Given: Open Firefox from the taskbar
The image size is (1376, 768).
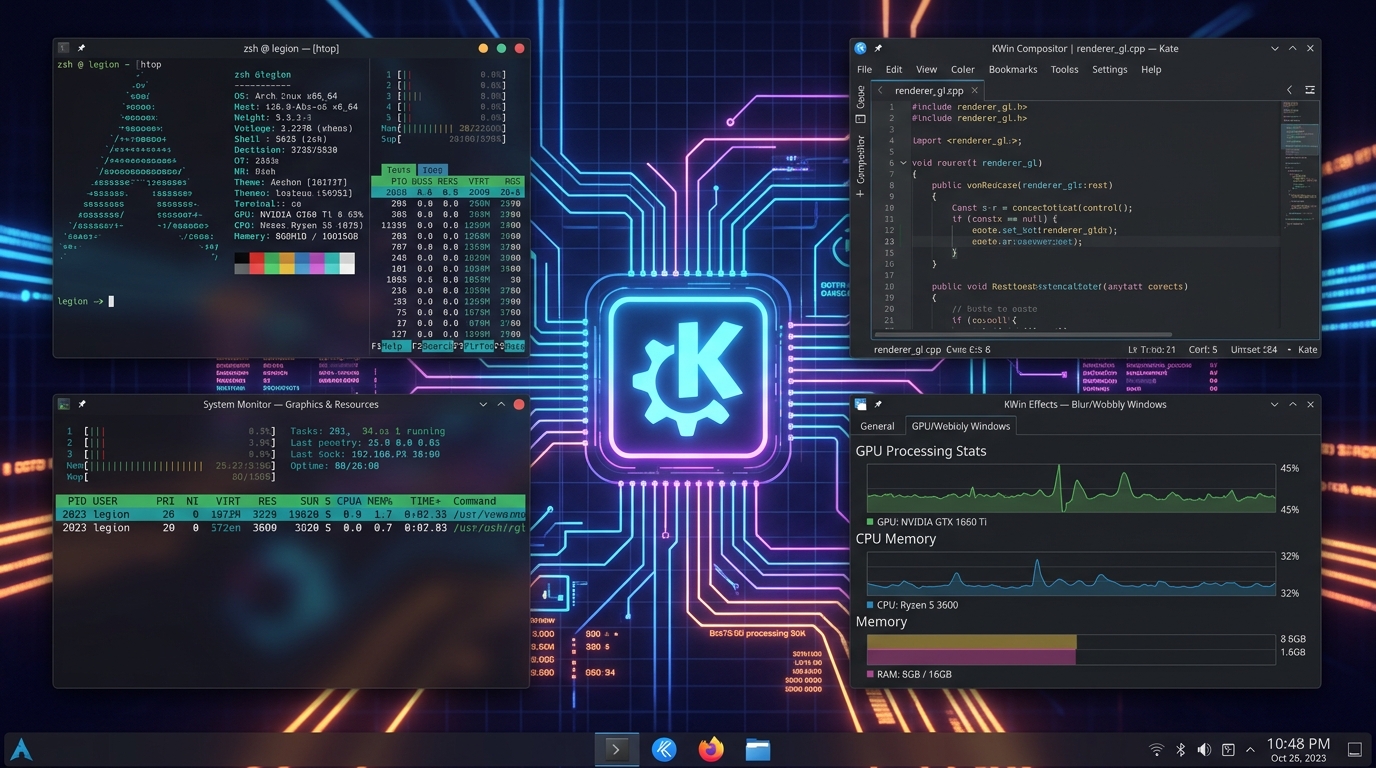Looking at the screenshot, I should (x=711, y=749).
